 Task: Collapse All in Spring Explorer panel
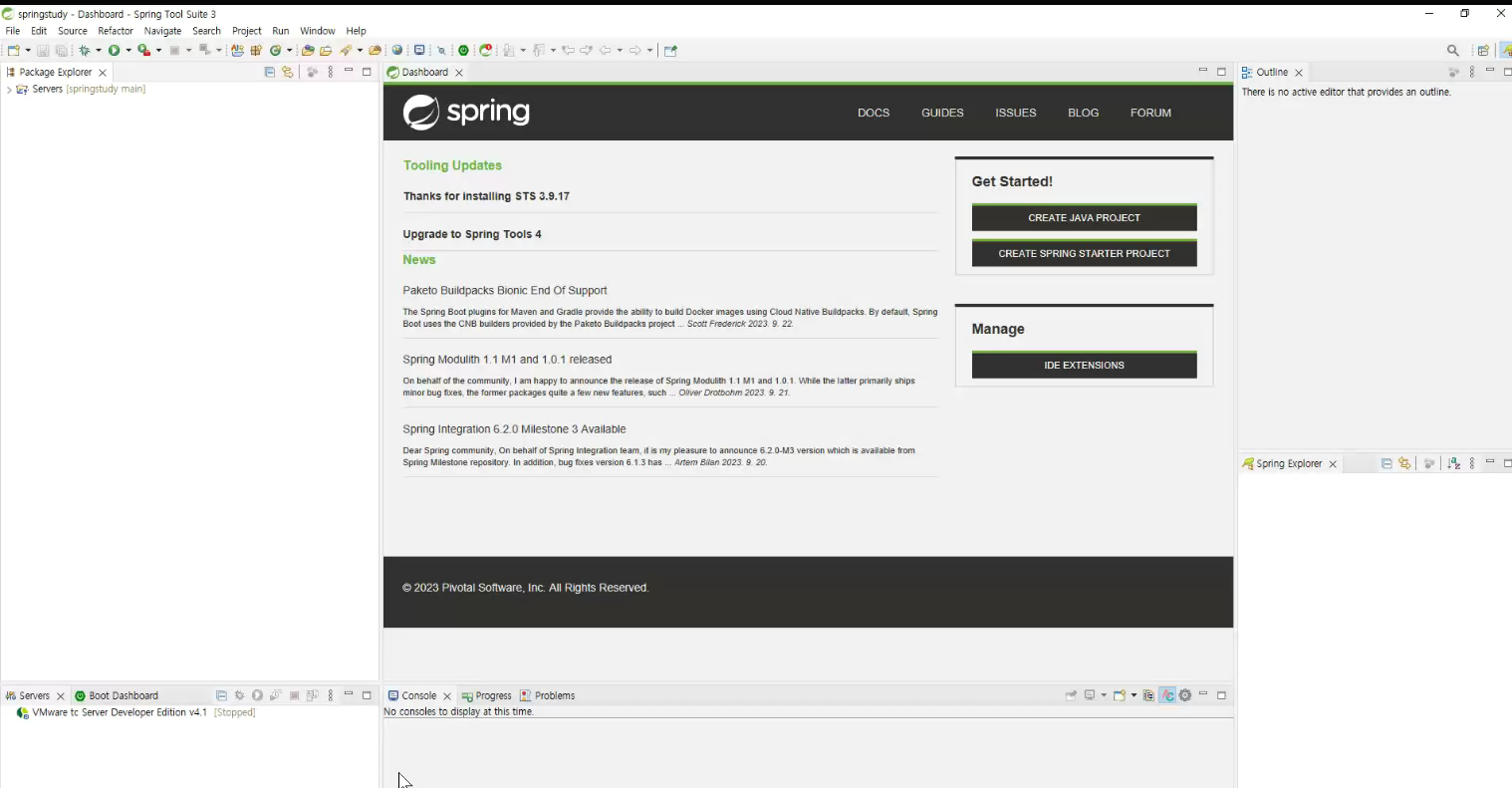pos(1386,463)
